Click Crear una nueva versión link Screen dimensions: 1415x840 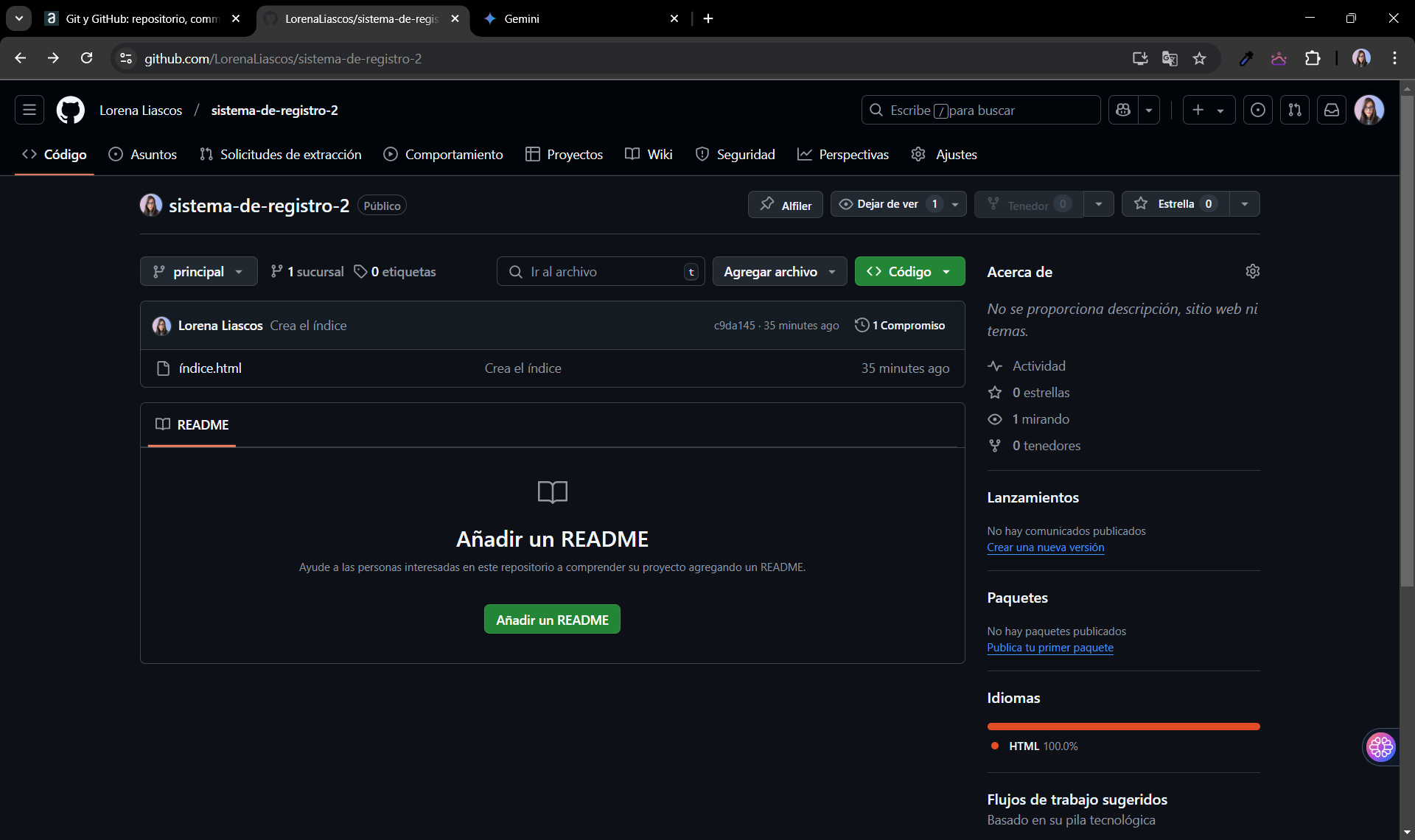1045,547
